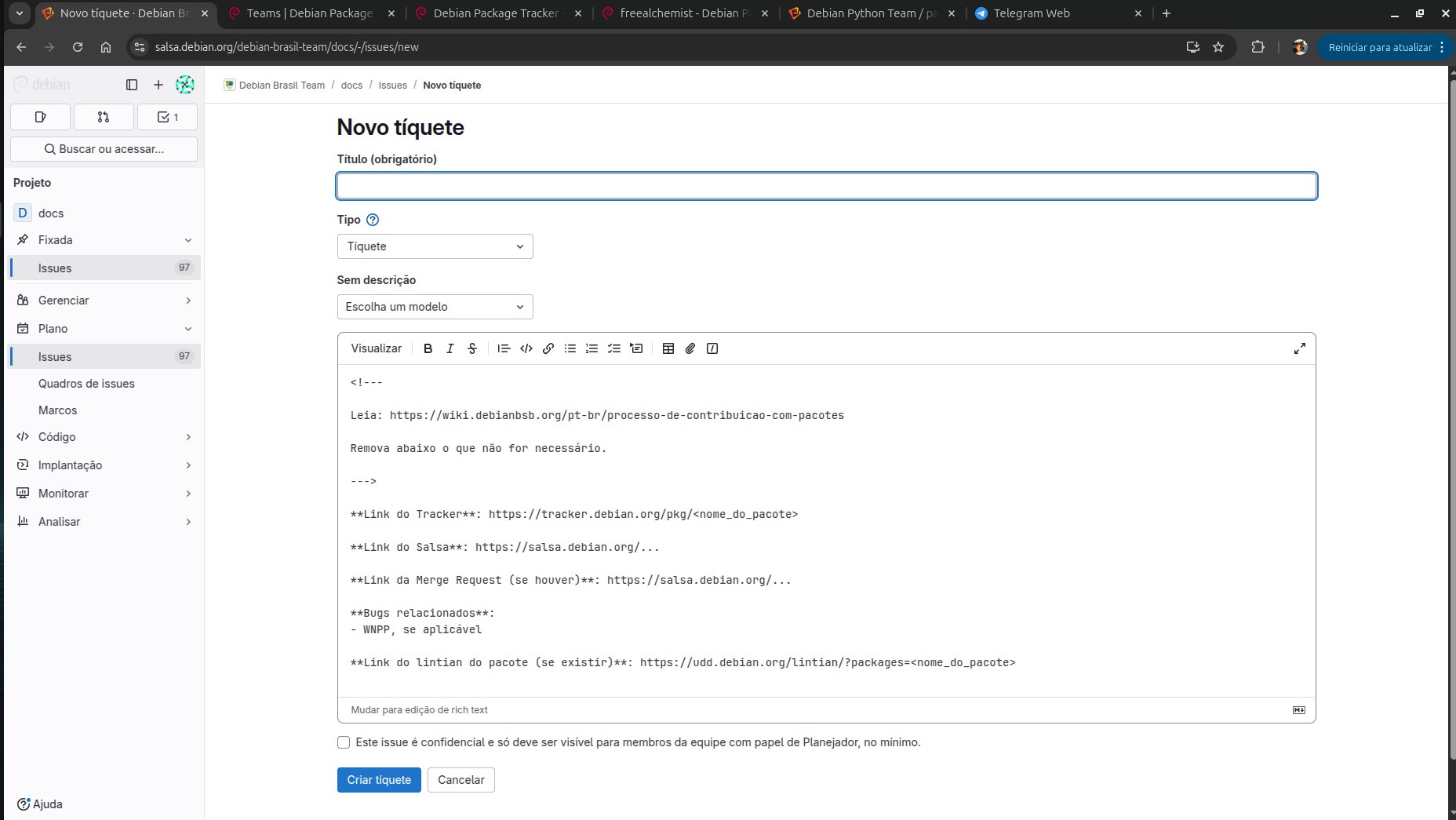
Task: Toggle the sidebar collapse button
Action: (x=132, y=85)
